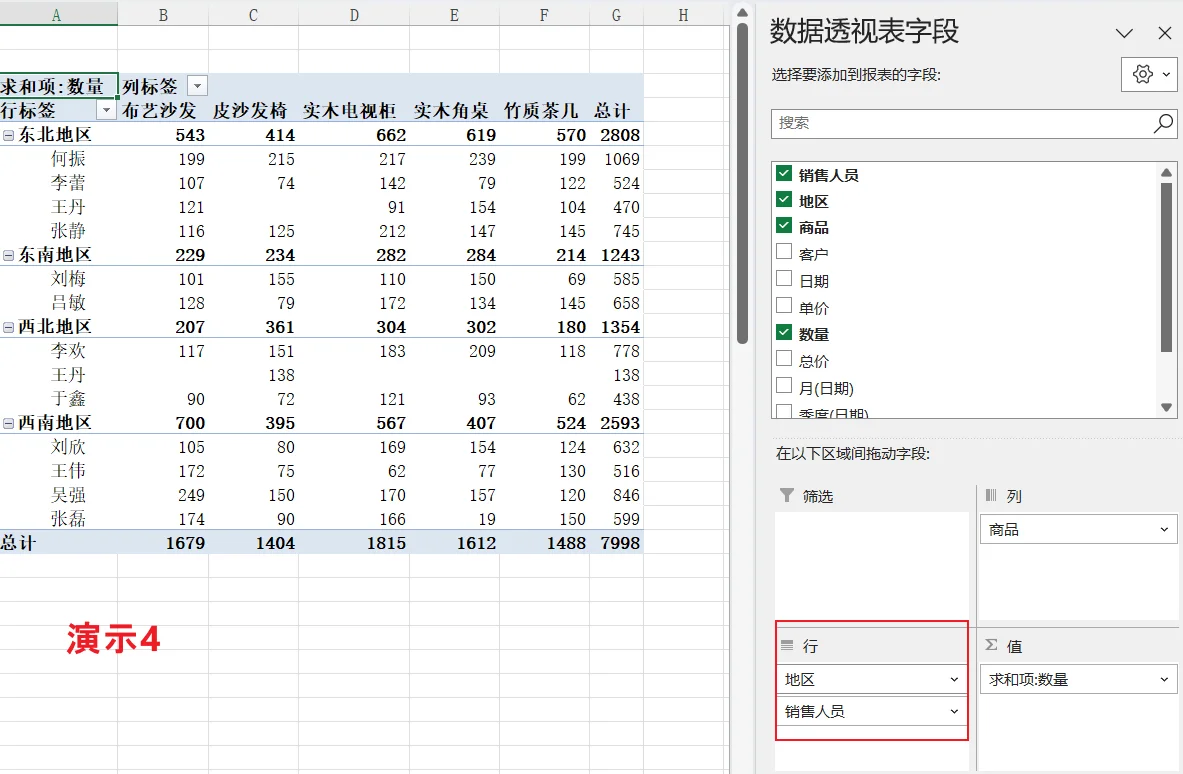The image size is (1183, 774).
Task: Click the 求和项:数量 cell
Action: [x=57, y=86]
